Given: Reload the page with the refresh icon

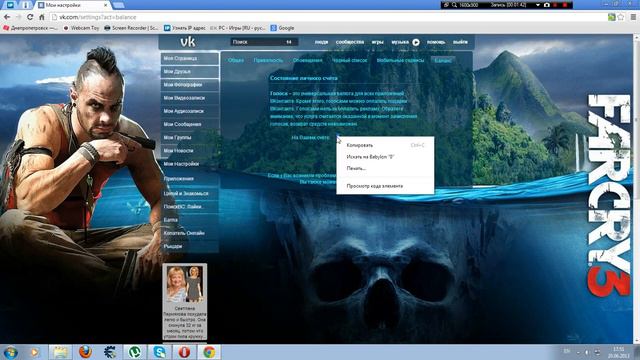Looking at the screenshot, I should [30, 17].
